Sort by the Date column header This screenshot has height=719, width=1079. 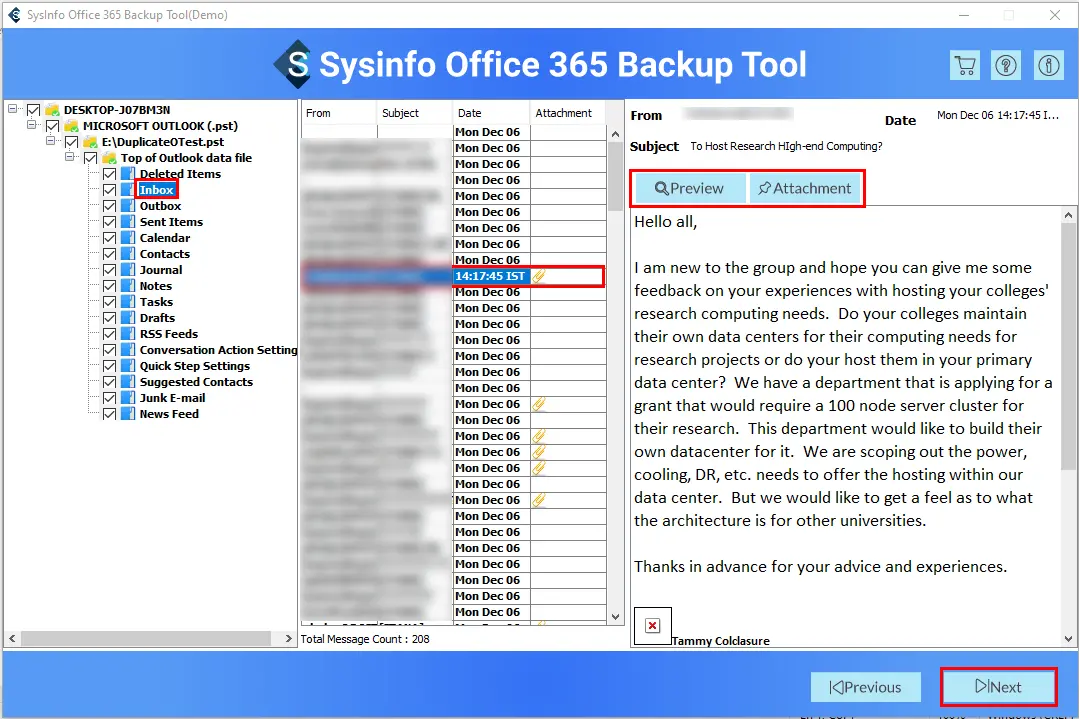tap(491, 113)
